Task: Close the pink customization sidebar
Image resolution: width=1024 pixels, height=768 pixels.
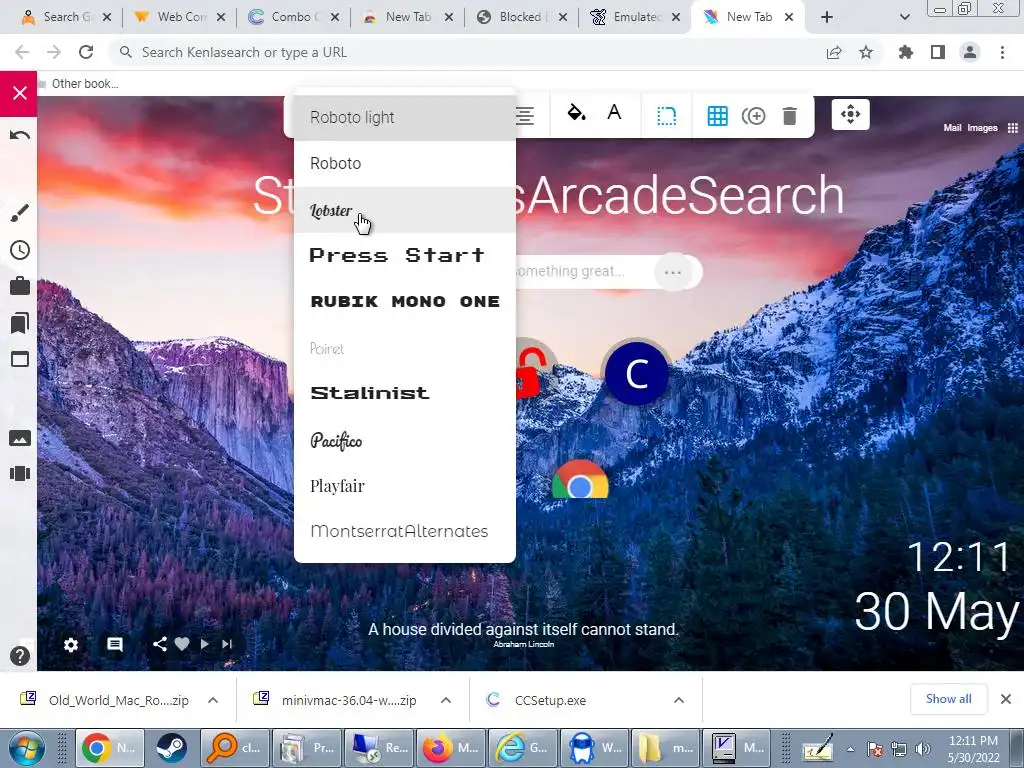Action: [x=19, y=93]
